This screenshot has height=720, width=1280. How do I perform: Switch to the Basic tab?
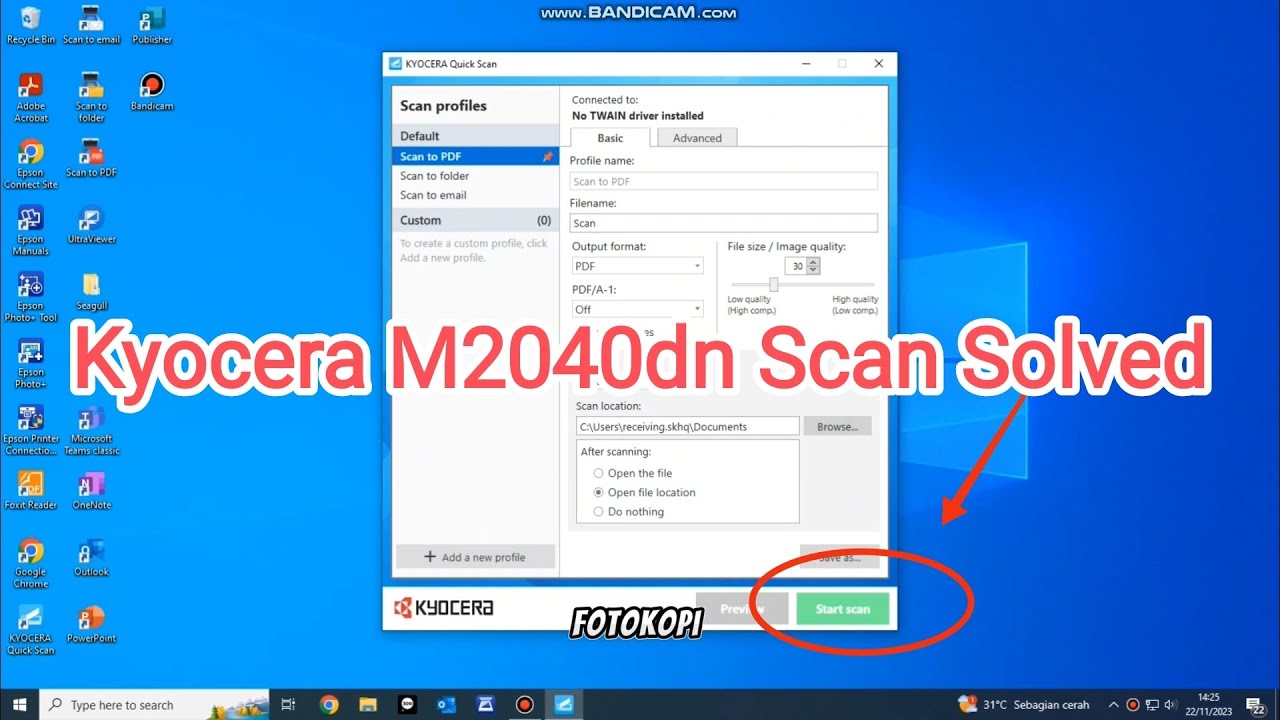(610, 138)
